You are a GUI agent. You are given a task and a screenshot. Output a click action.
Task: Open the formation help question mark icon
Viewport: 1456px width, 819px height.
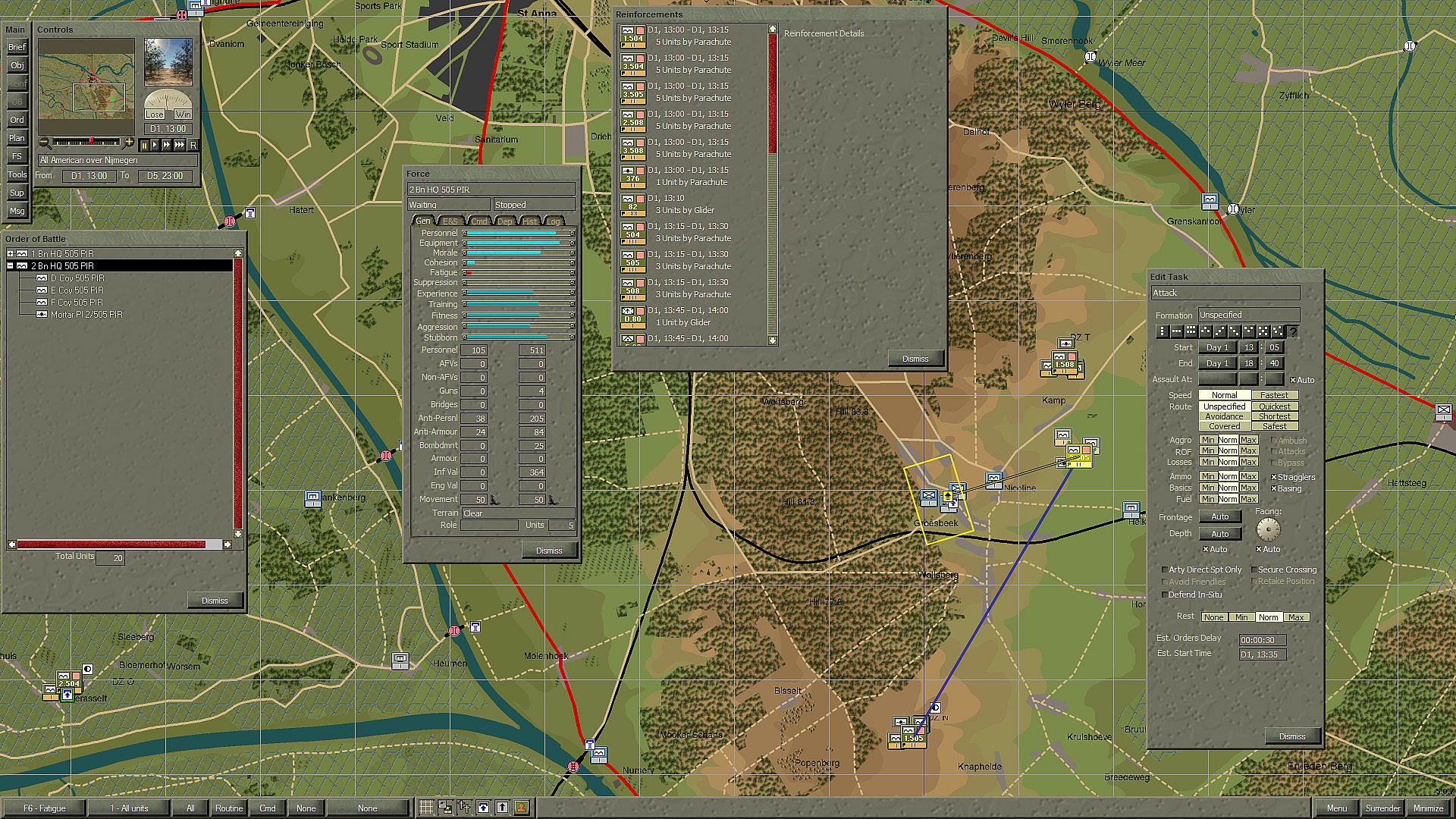[x=1293, y=331]
